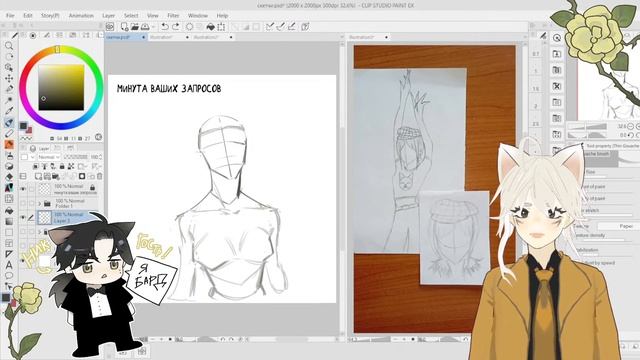
Task: Reset rotation button in Navigator
Action: (630, 135)
